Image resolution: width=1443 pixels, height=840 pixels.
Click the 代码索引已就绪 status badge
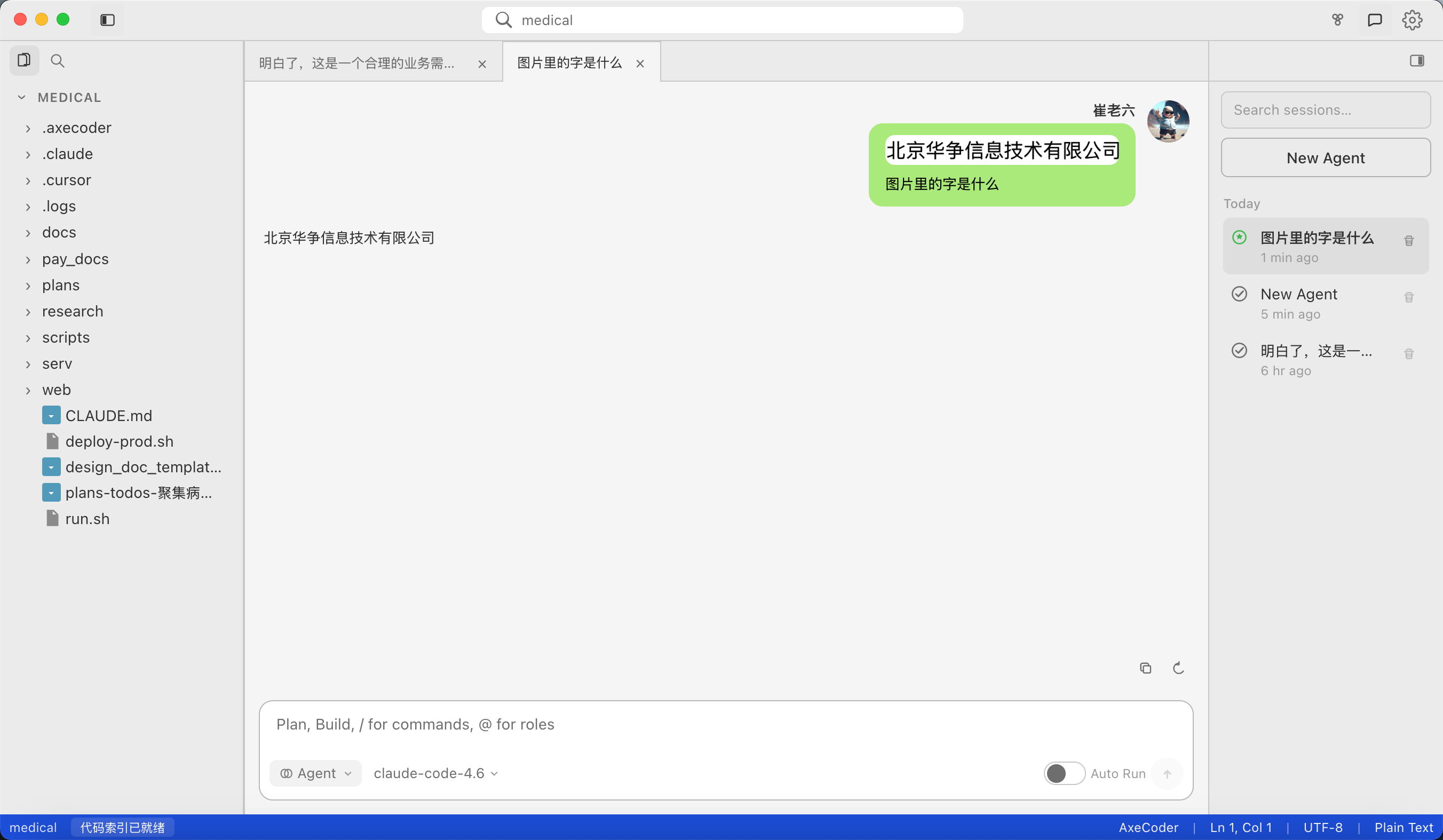[x=123, y=827]
